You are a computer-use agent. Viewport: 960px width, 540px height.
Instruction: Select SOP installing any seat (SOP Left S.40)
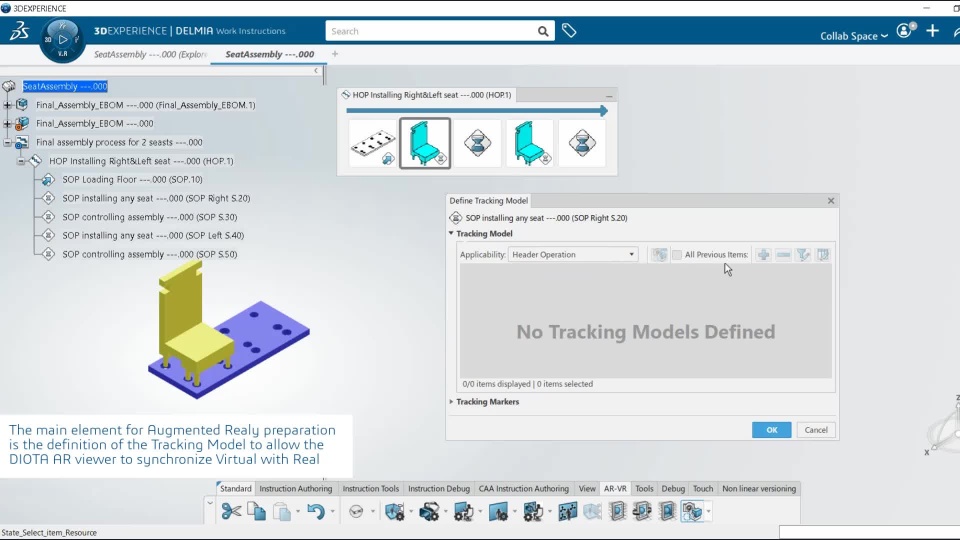click(153, 236)
